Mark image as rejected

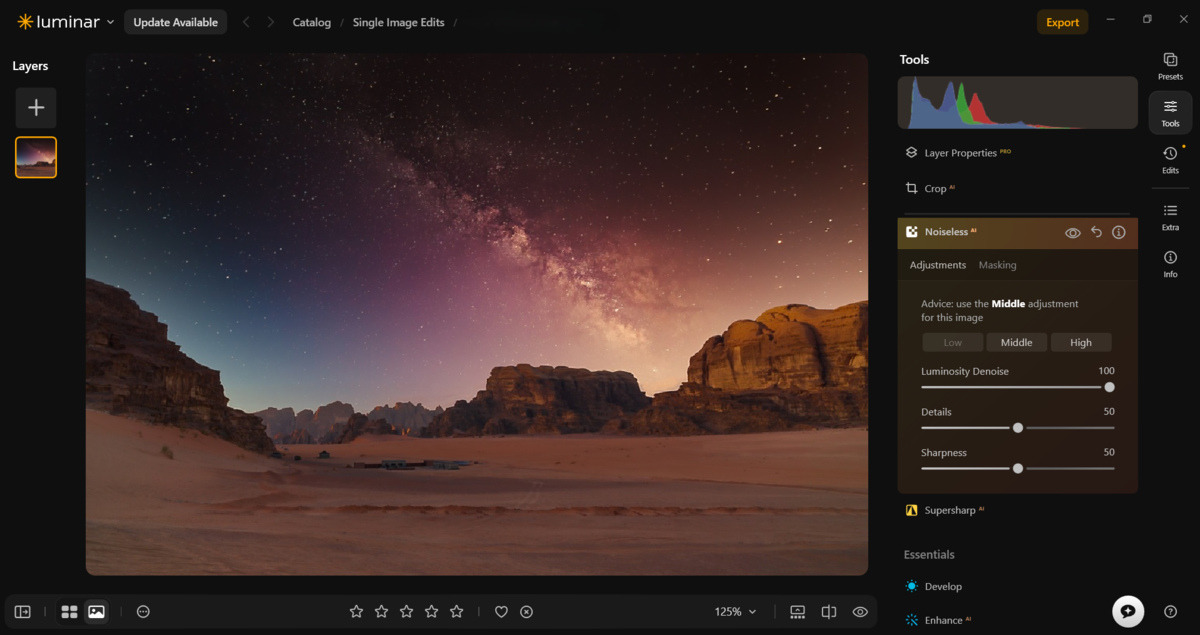[x=527, y=611]
